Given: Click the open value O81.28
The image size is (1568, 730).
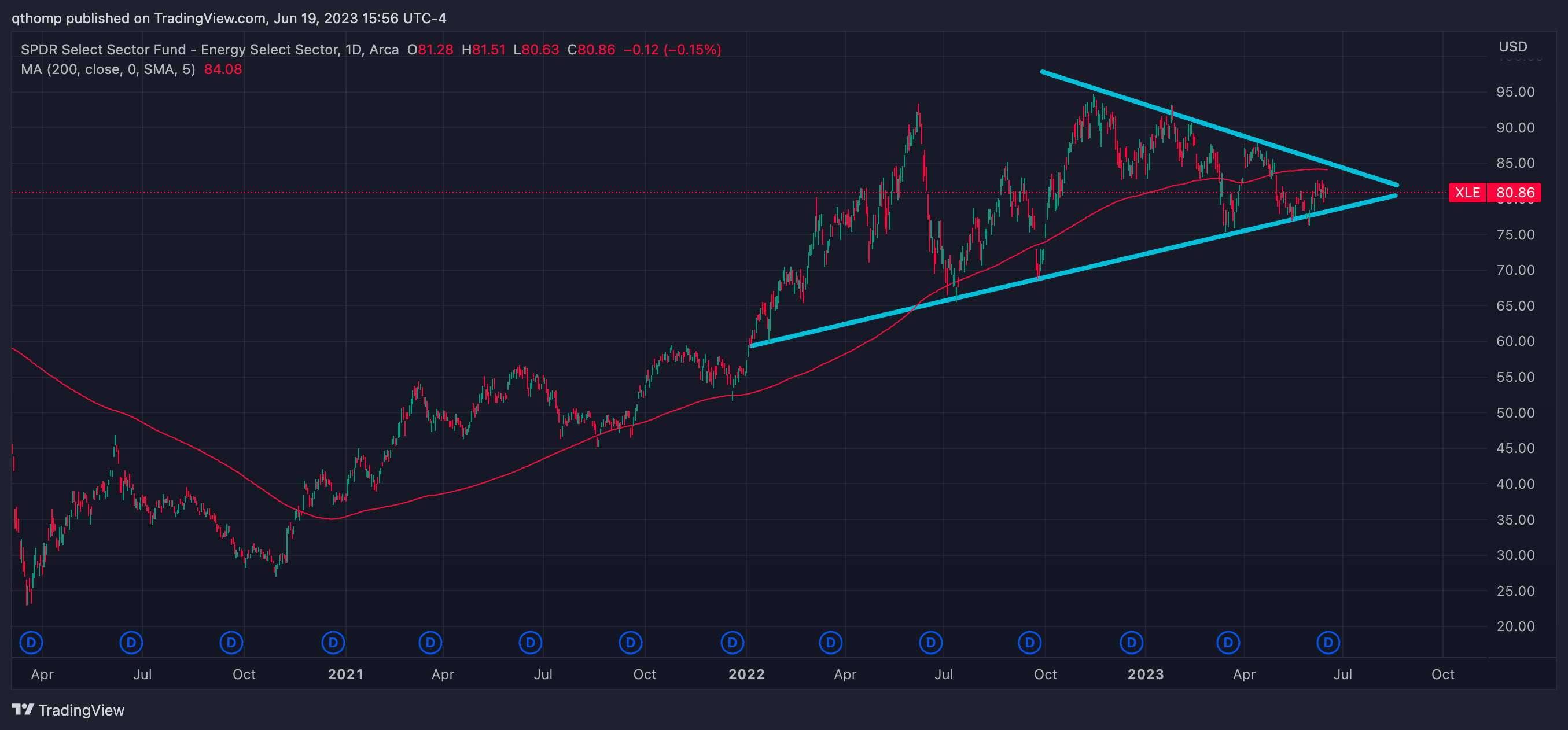Looking at the screenshot, I should (x=430, y=50).
